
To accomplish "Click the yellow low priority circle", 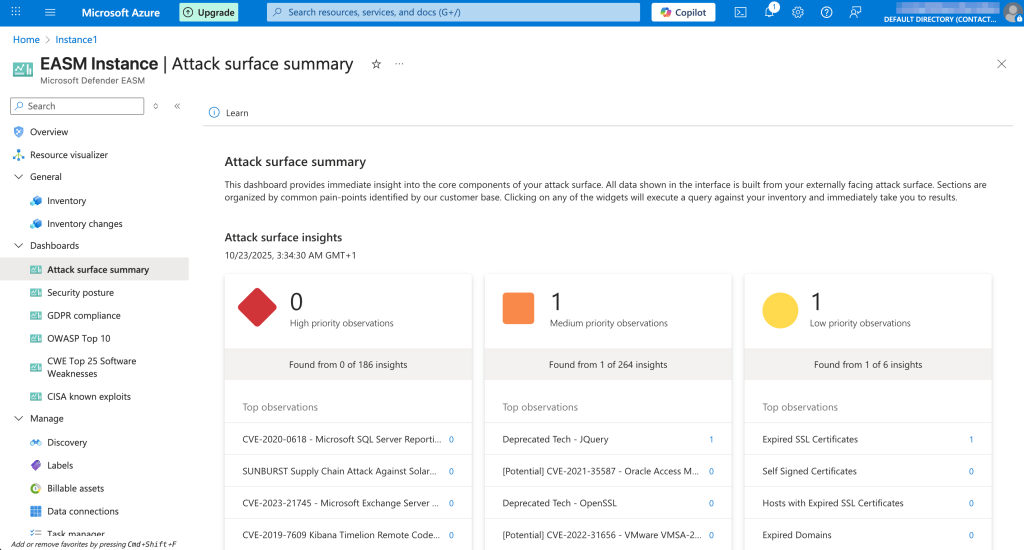I will pyautogui.click(x=780, y=310).
